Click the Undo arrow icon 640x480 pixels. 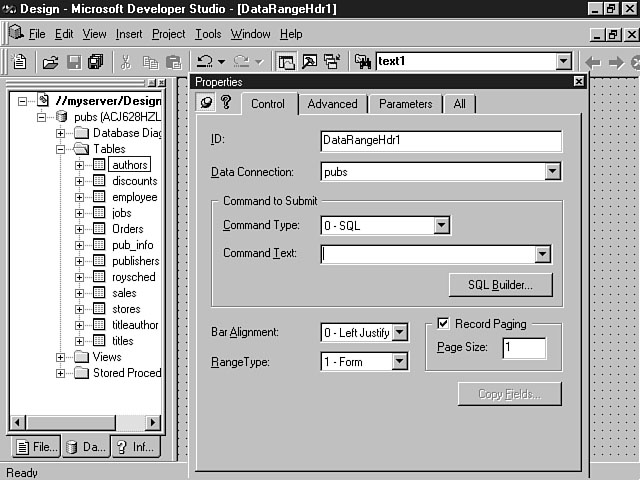(x=204, y=62)
